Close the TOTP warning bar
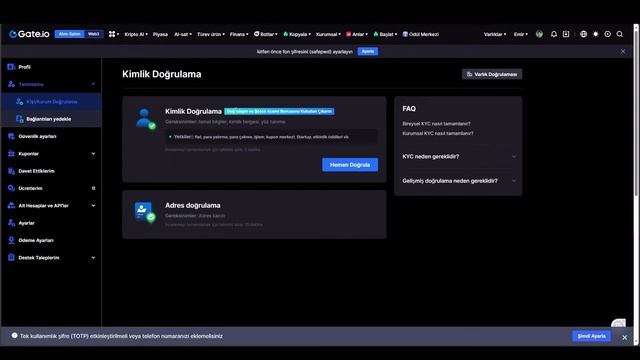 coord(624,338)
